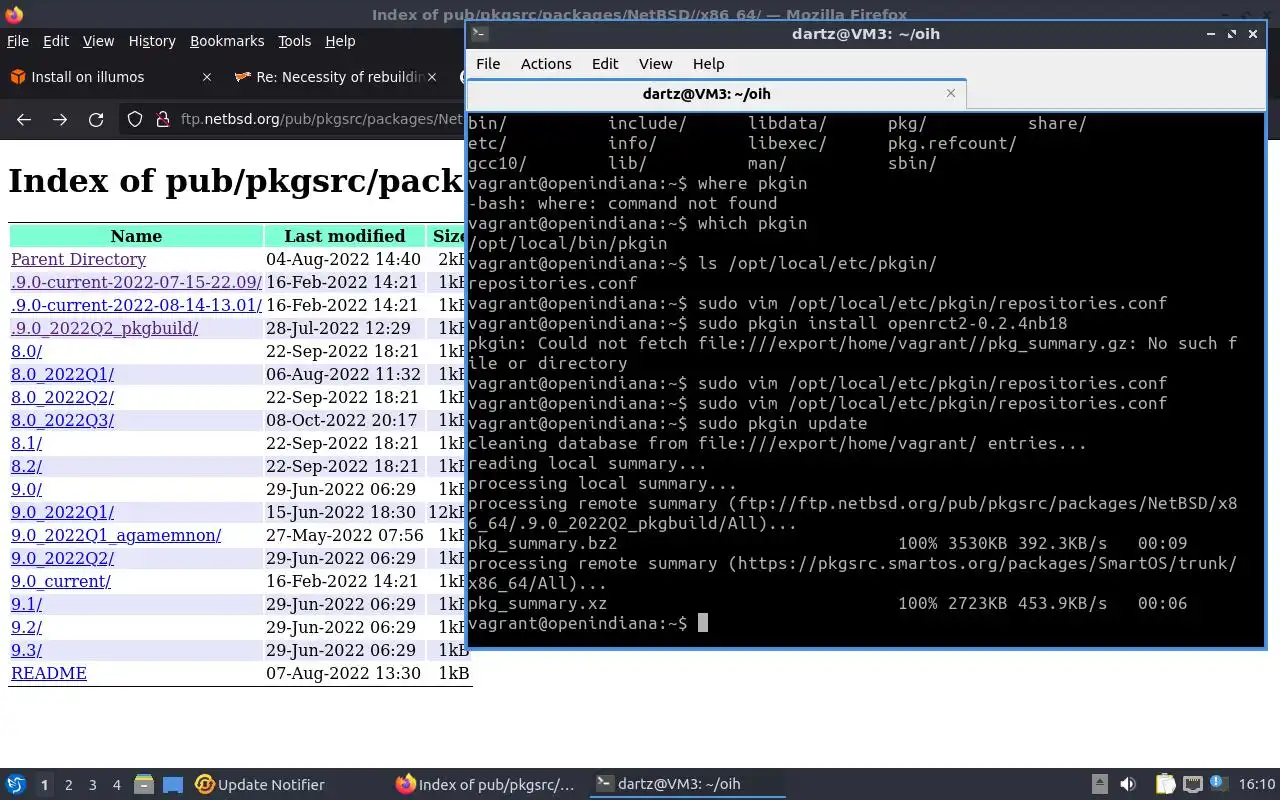The height and width of the screenshot is (800, 1280).
Task: Click show desktop panel icon
Action: [173, 784]
